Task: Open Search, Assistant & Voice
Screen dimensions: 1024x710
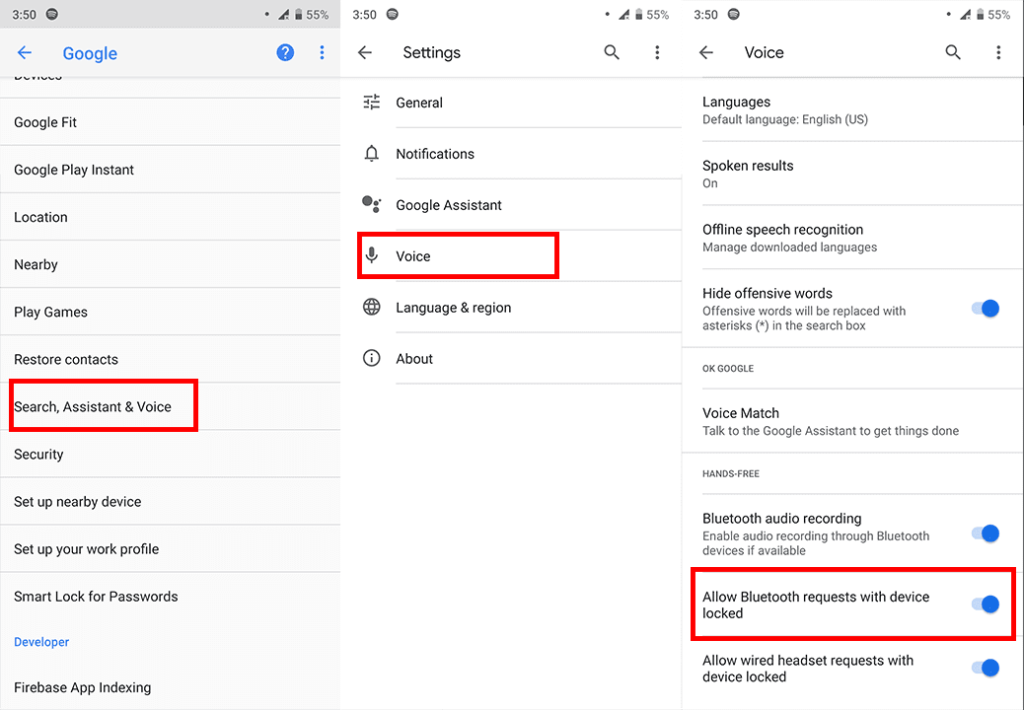Action: tap(170, 406)
